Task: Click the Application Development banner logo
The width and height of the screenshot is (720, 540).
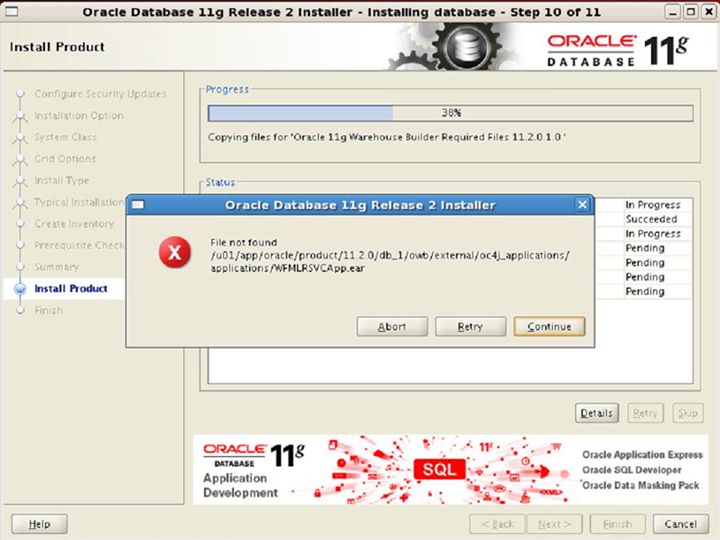Action: (253, 471)
